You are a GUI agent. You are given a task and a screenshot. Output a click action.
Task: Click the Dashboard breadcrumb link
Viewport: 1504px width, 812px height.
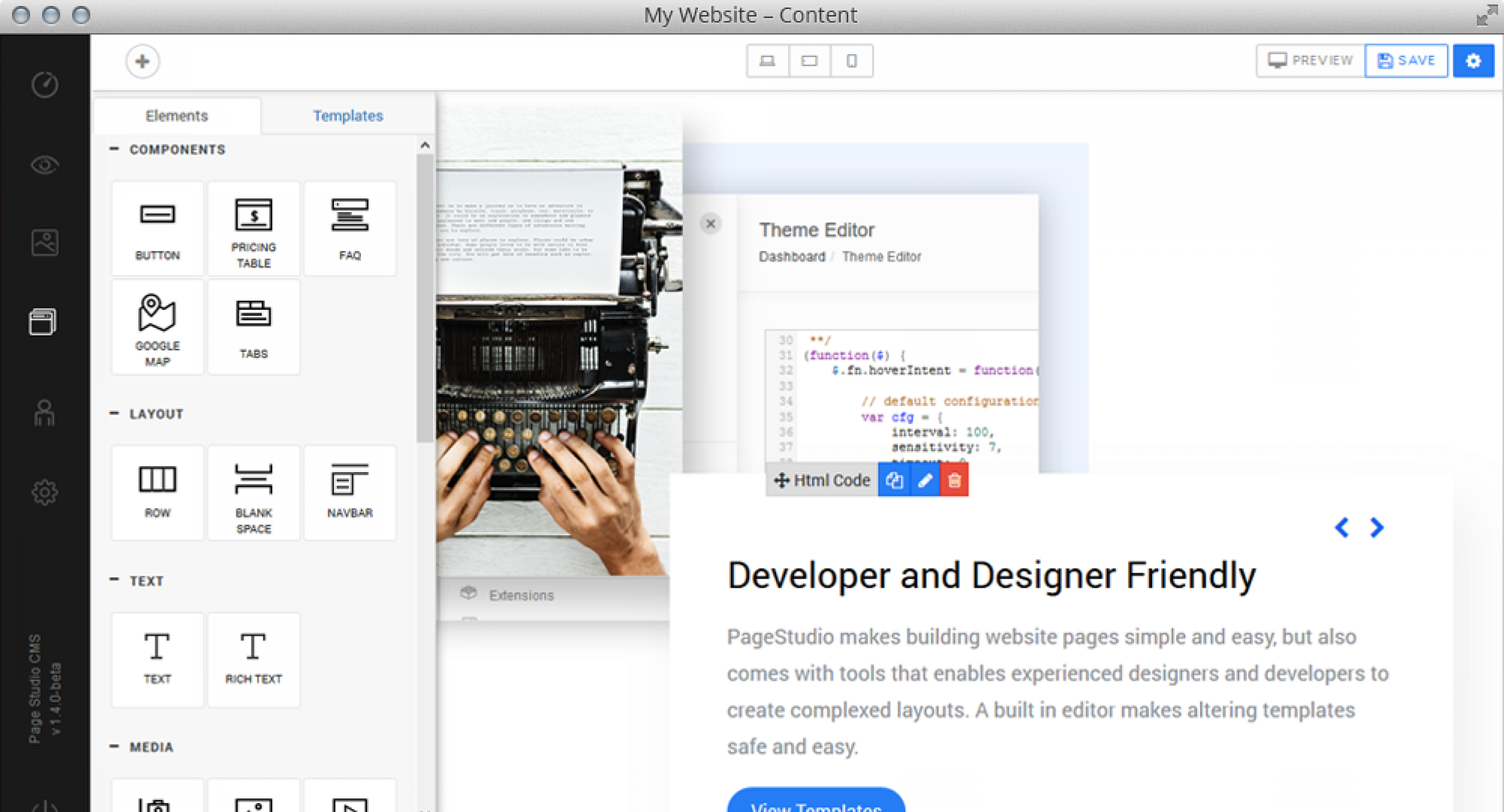tap(792, 257)
